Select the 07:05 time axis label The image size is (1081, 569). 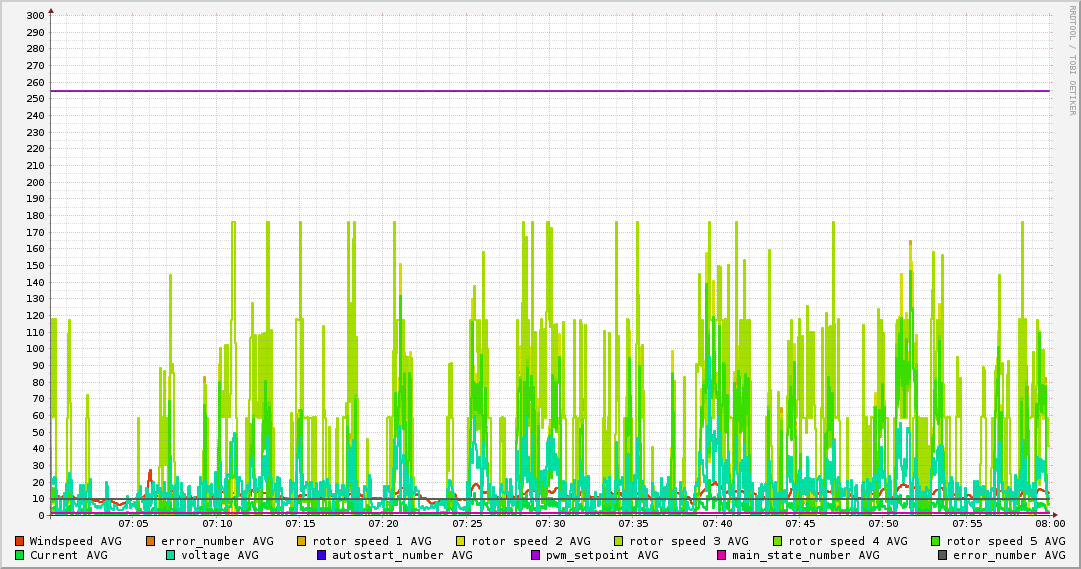[133, 523]
